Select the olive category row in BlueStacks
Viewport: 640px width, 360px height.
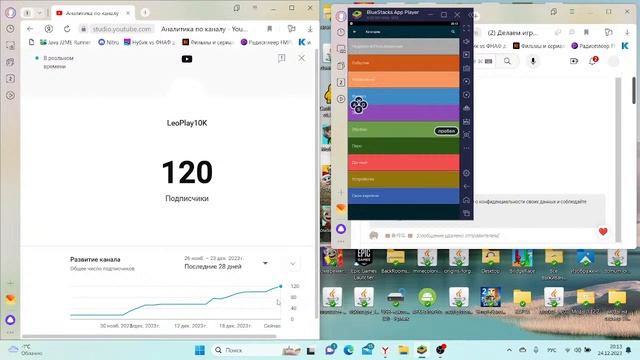coord(403,179)
